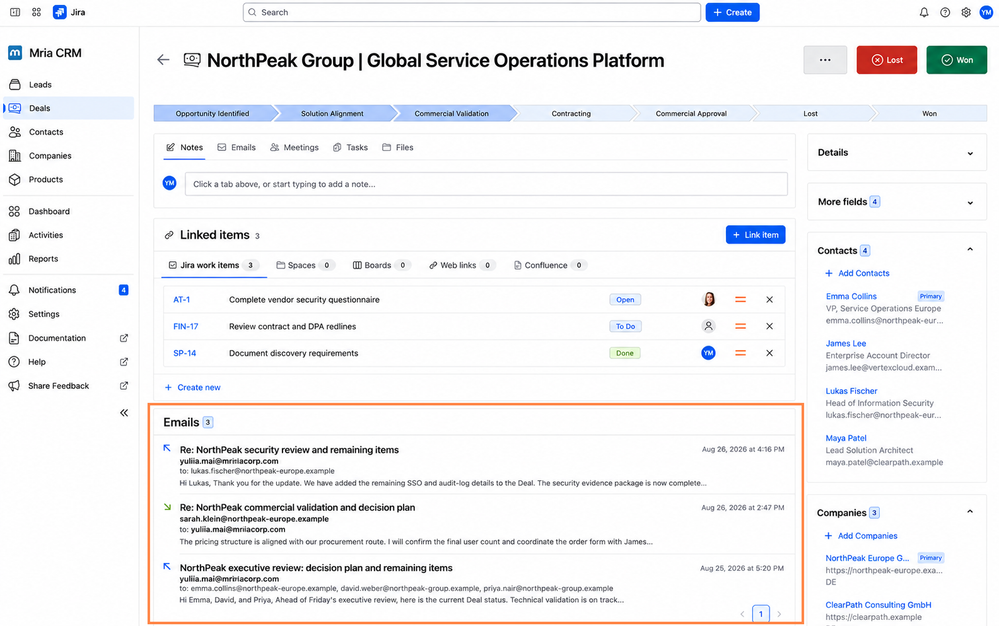
Task: Click the Link item button
Action: tap(756, 235)
